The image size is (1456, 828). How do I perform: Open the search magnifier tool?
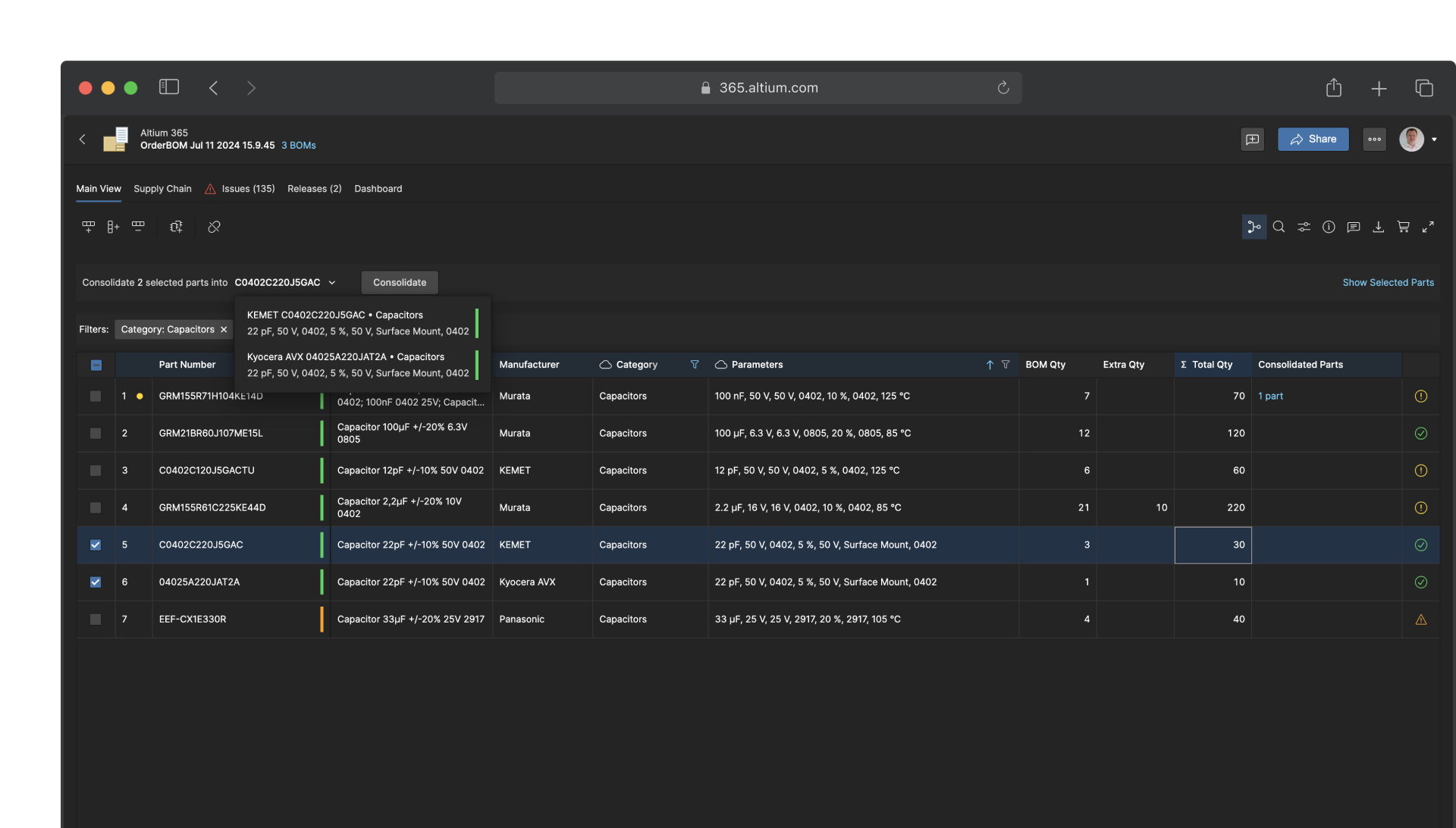1279,227
